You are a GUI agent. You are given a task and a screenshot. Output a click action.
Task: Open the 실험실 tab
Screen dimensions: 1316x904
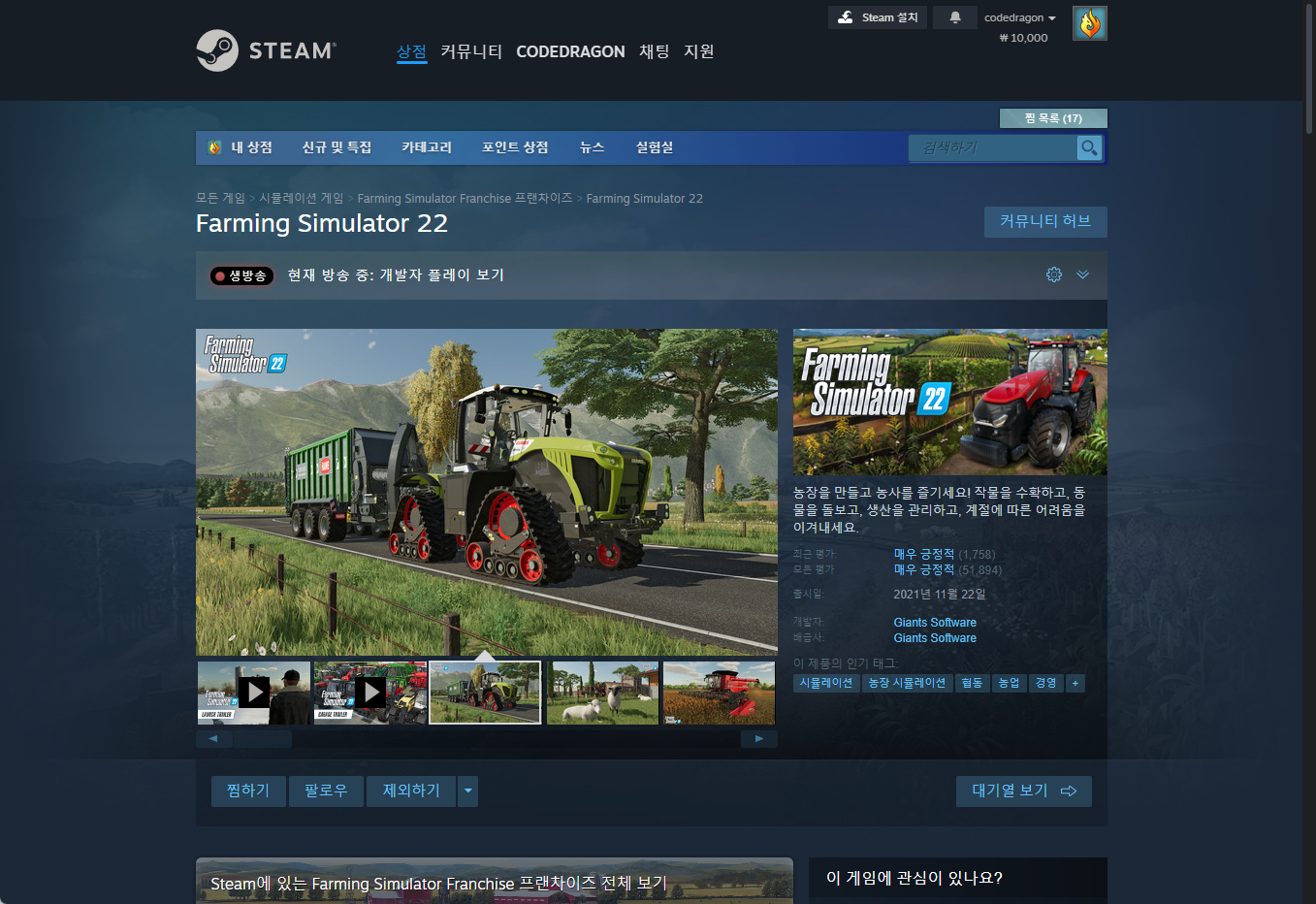click(655, 147)
